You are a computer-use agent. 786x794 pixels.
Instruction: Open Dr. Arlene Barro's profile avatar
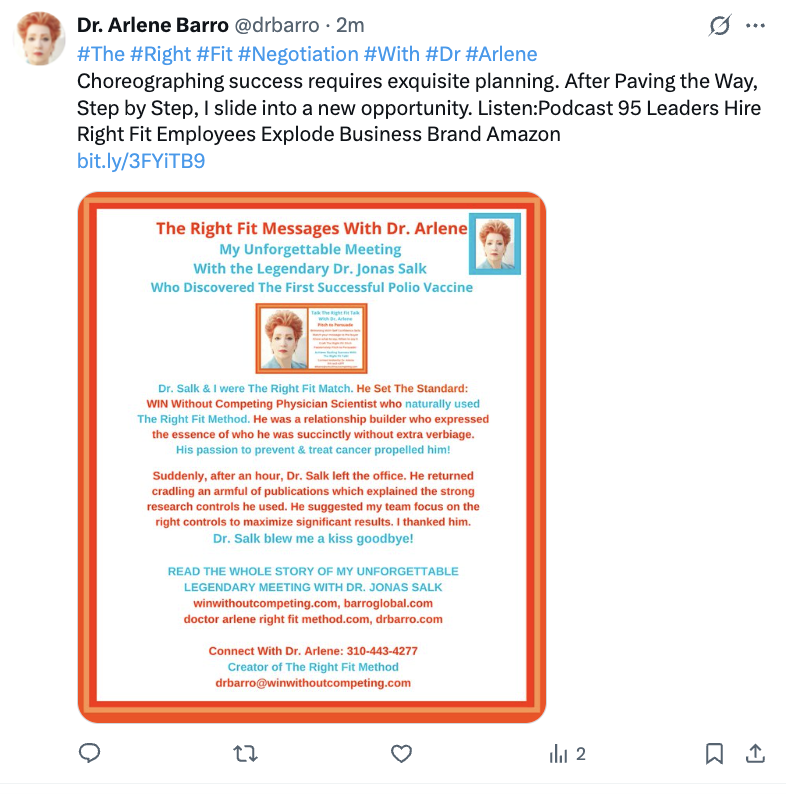point(40,38)
